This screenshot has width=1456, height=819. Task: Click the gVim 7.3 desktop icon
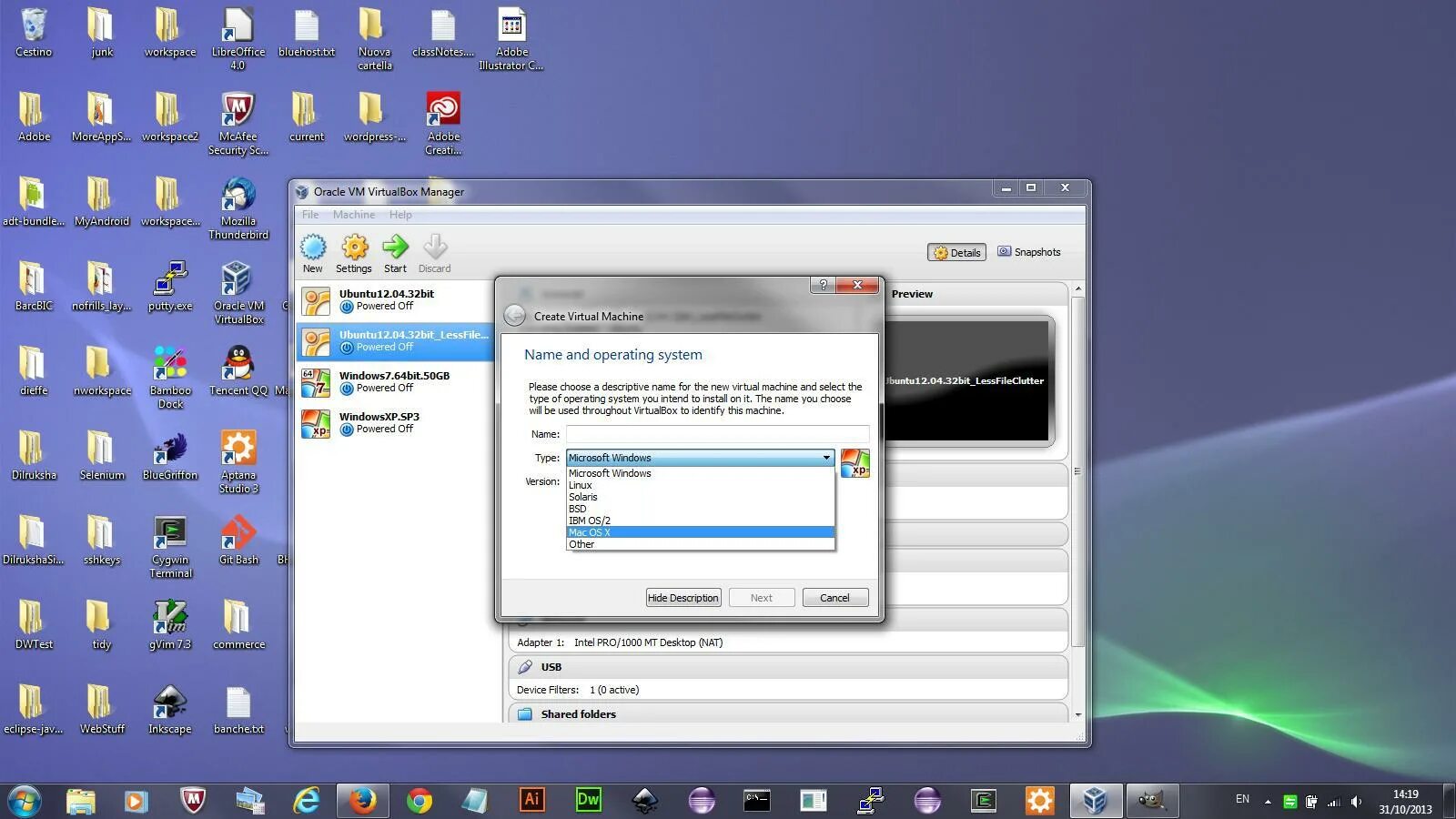pyautogui.click(x=170, y=625)
